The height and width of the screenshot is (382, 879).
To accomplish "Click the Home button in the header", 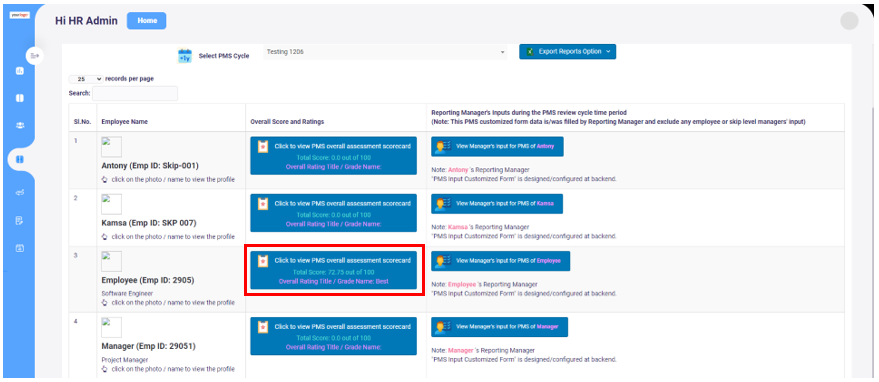I will [x=146, y=21].
